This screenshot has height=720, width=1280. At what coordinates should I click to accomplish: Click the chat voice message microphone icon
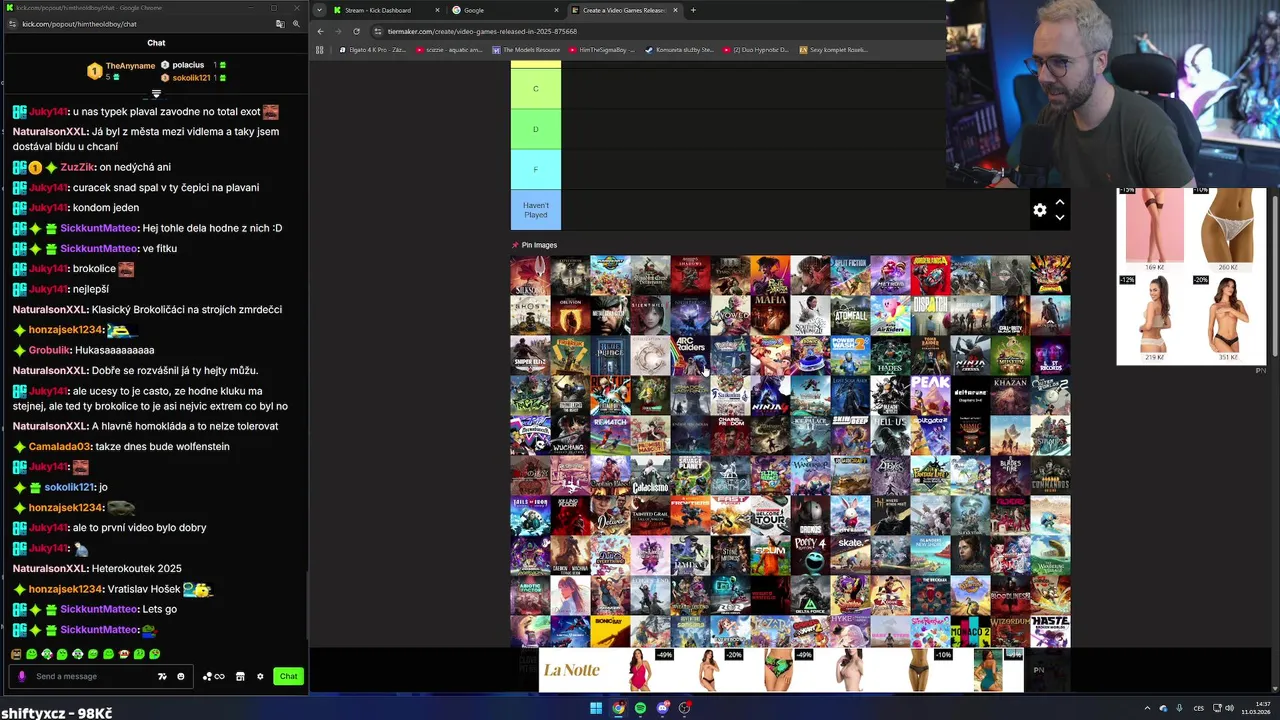[22, 676]
